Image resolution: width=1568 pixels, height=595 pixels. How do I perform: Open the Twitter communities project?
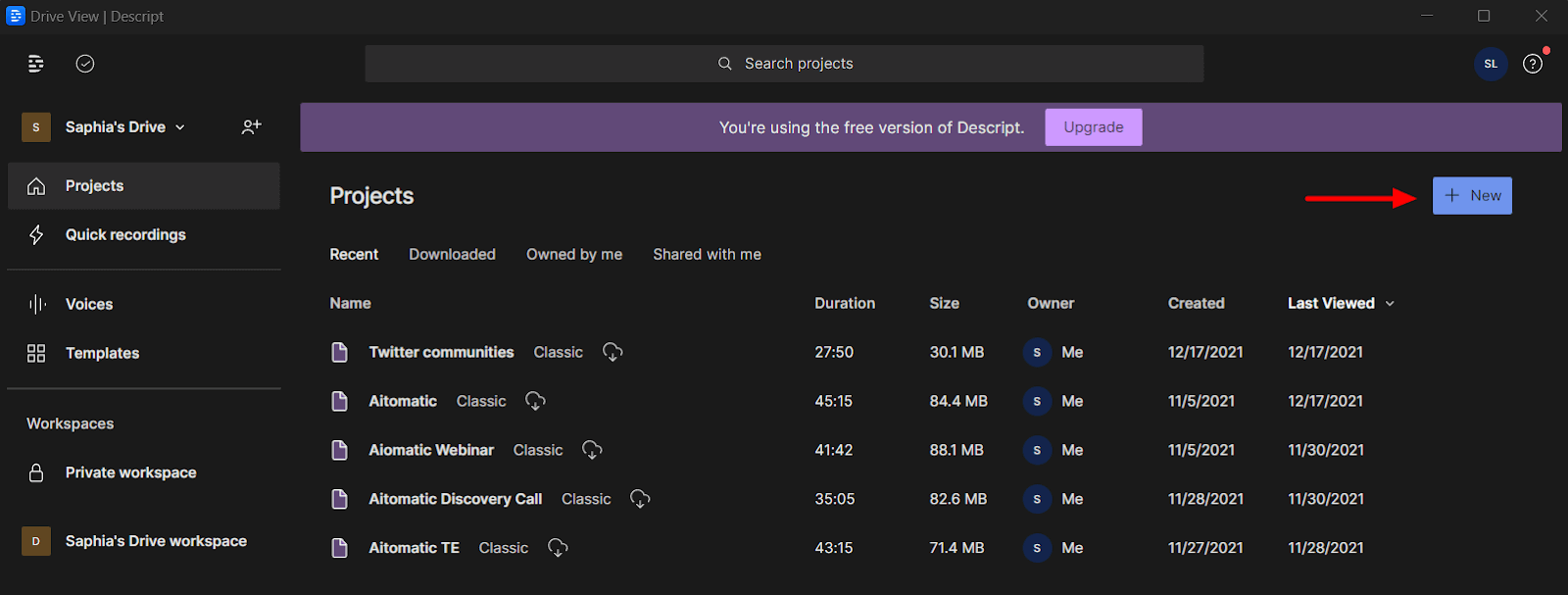pos(441,352)
